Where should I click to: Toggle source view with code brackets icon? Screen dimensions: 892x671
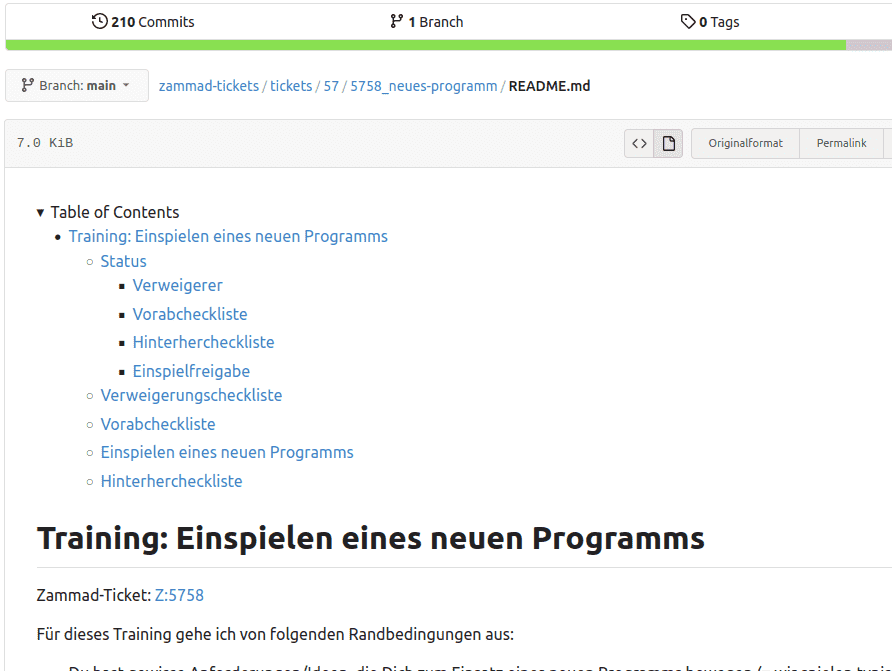click(639, 143)
